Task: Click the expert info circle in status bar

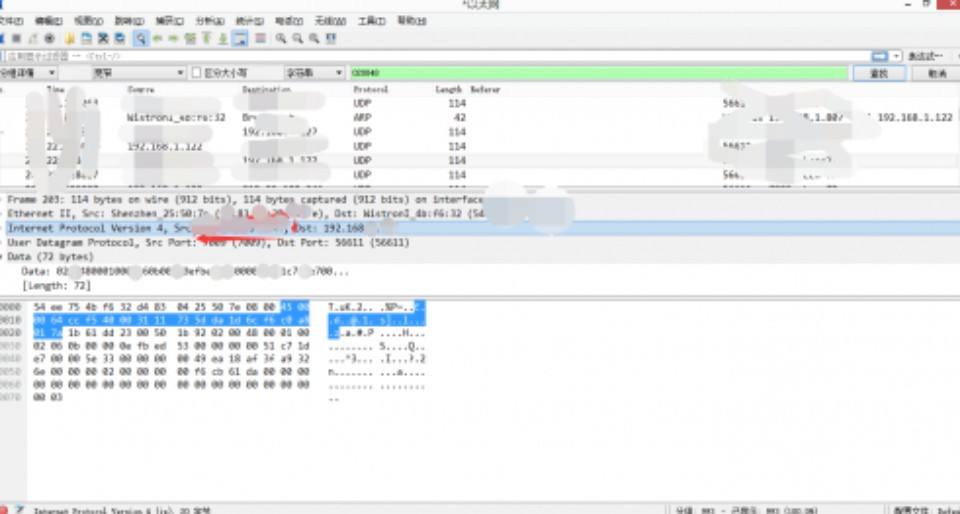Action: point(4,510)
